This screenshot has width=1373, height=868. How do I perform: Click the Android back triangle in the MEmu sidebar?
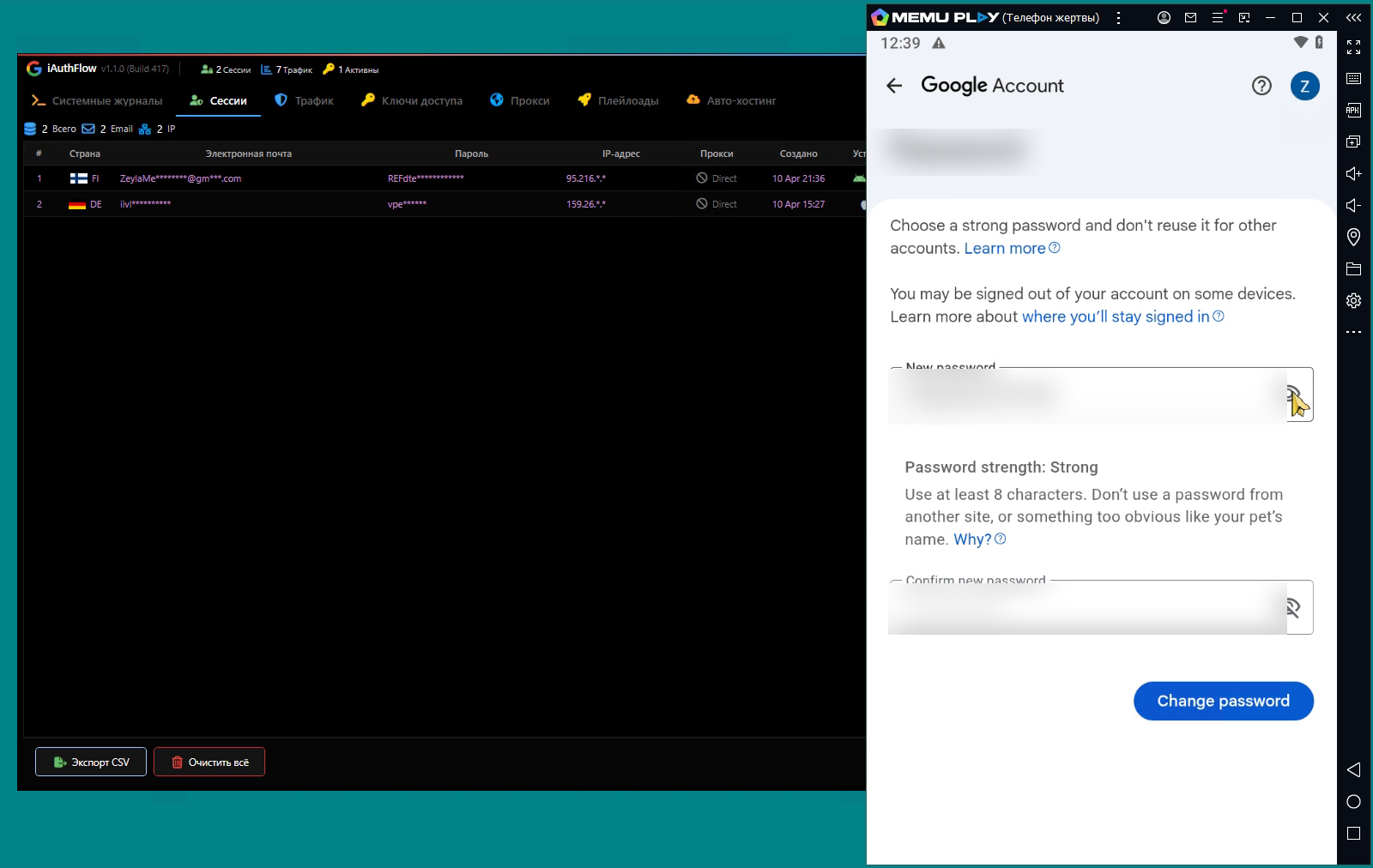click(x=1353, y=769)
